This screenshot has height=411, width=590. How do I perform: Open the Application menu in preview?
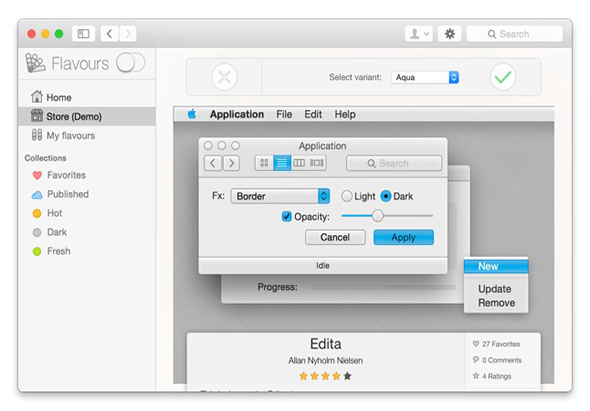click(x=237, y=114)
